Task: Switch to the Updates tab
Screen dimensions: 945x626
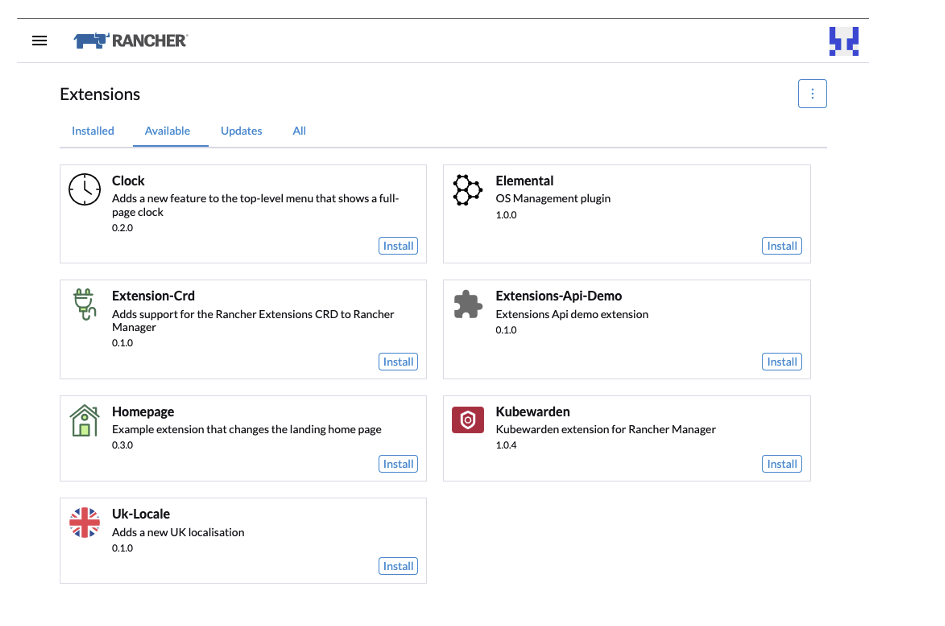Action: (x=241, y=131)
